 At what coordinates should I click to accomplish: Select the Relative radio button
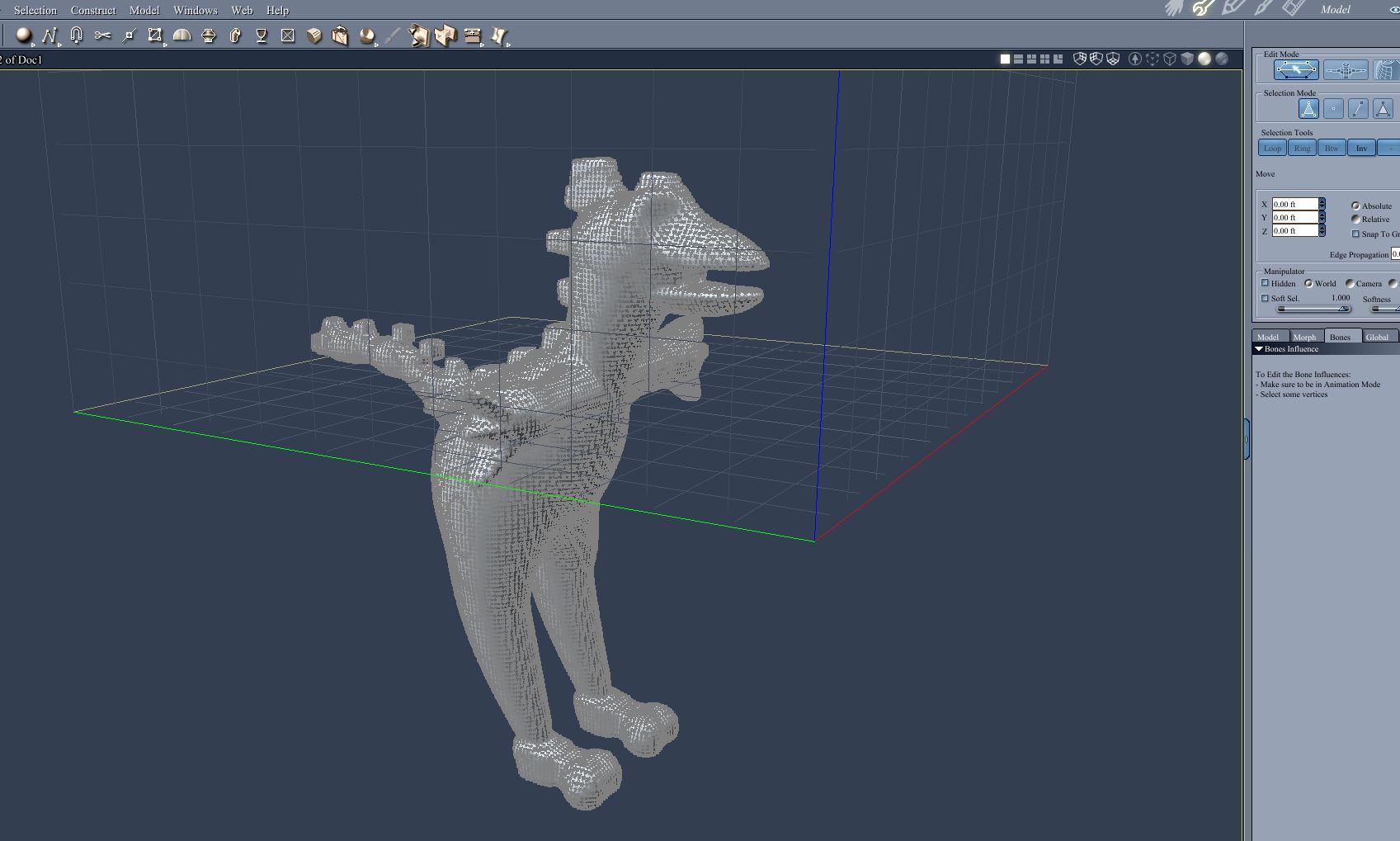pos(1355,219)
